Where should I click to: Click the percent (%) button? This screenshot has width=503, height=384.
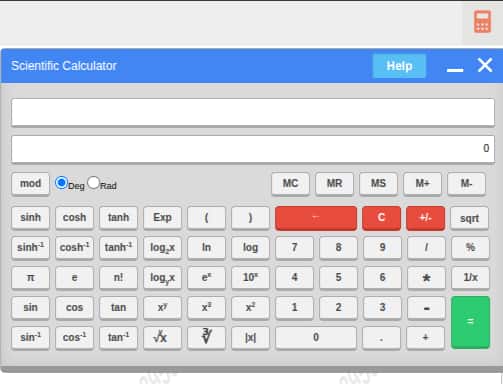click(470, 248)
